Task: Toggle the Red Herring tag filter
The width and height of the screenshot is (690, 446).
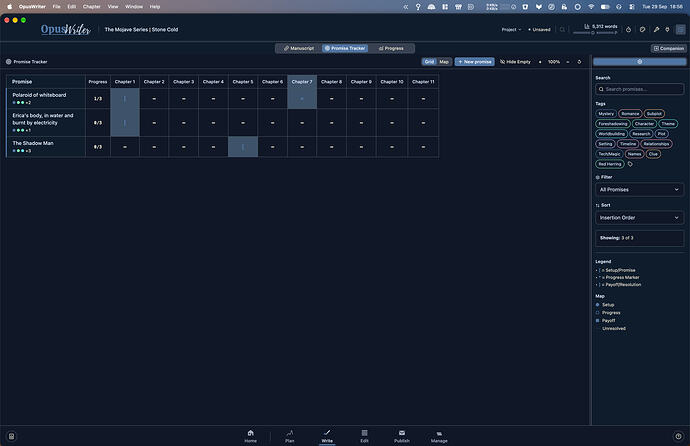Action: (x=610, y=164)
